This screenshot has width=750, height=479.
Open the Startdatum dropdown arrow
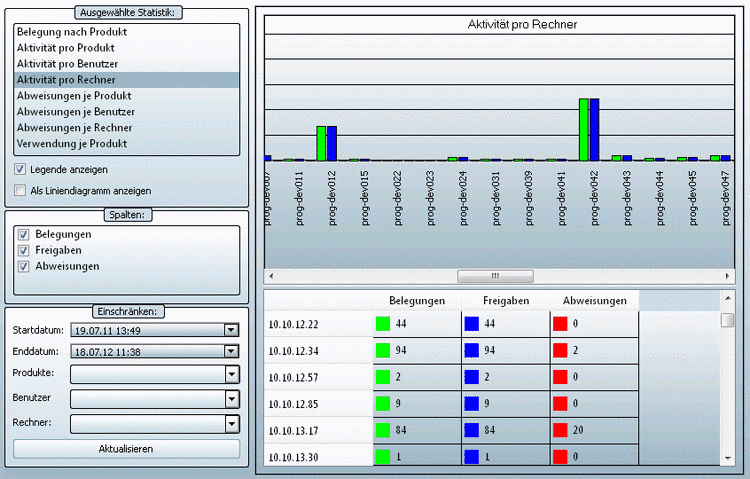tap(232, 330)
